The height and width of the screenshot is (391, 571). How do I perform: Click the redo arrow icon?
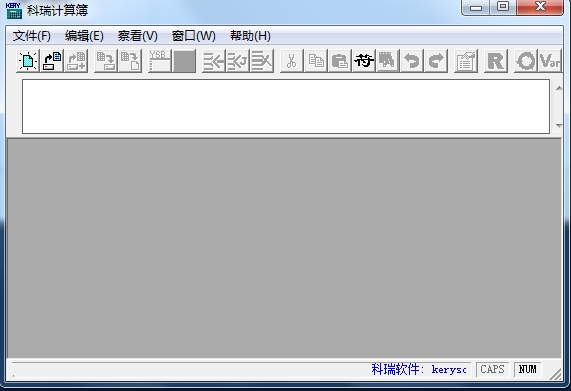[436, 61]
